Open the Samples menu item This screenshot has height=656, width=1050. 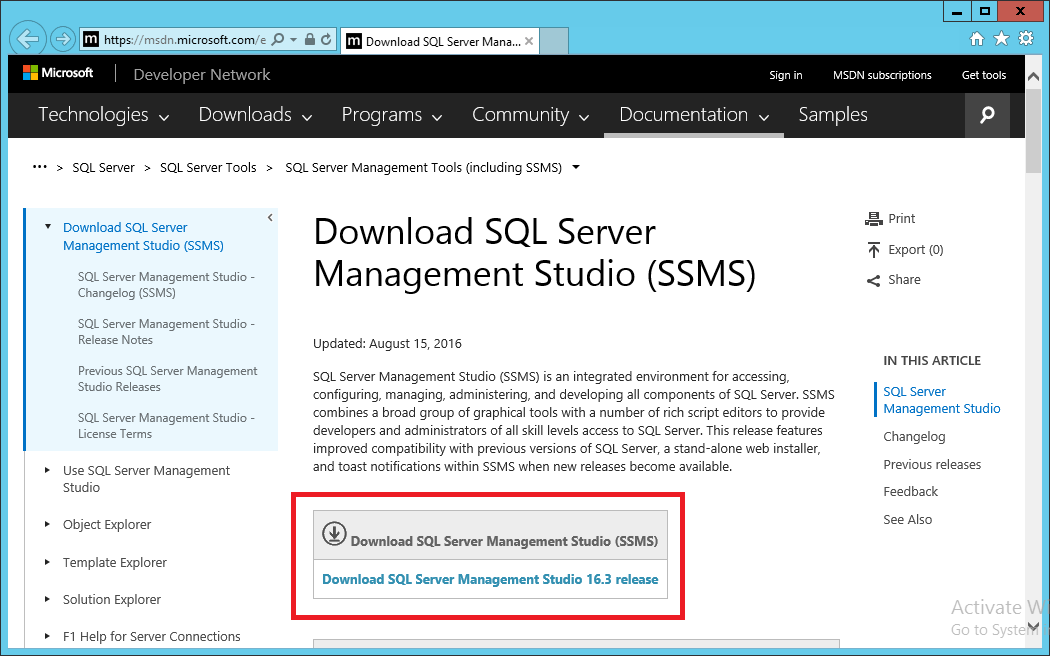(833, 115)
